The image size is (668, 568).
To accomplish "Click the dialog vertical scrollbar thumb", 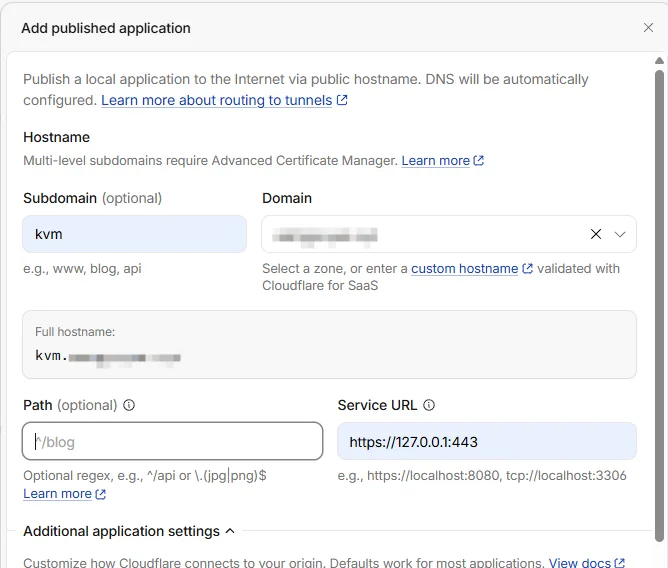I will click(x=659, y=305).
